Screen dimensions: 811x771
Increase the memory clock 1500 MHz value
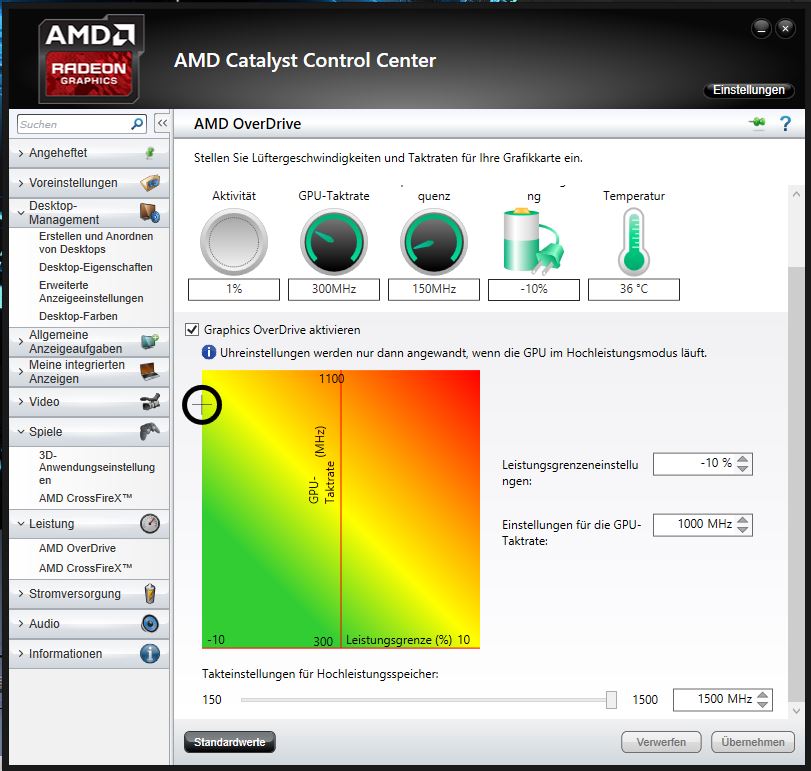click(762, 695)
